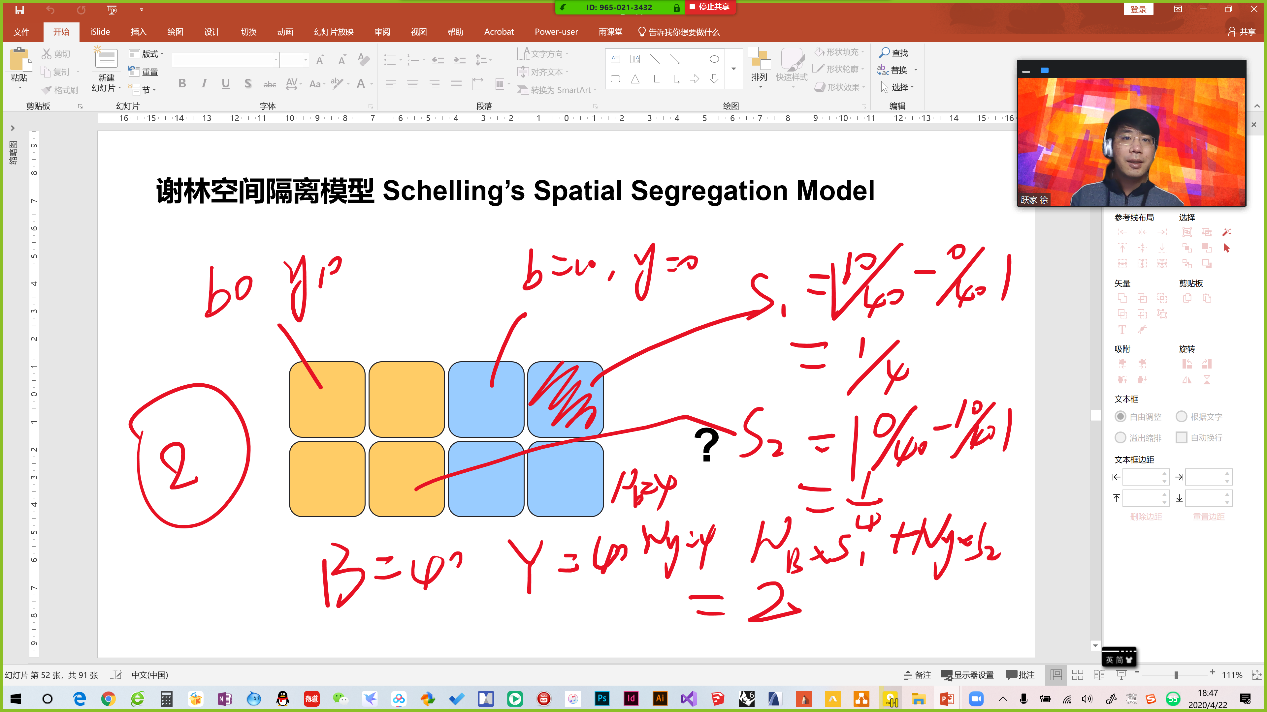
Task: Open the font name combo box
Action: [225, 61]
